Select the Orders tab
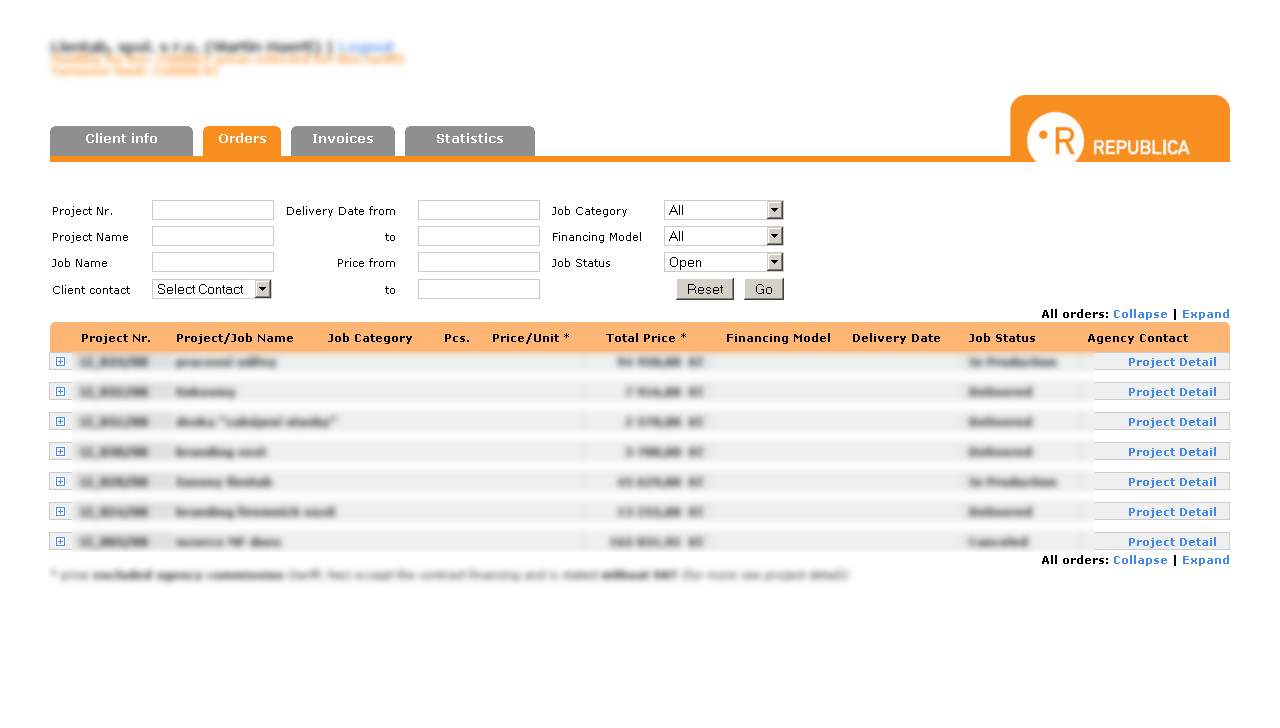 tap(242, 140)
